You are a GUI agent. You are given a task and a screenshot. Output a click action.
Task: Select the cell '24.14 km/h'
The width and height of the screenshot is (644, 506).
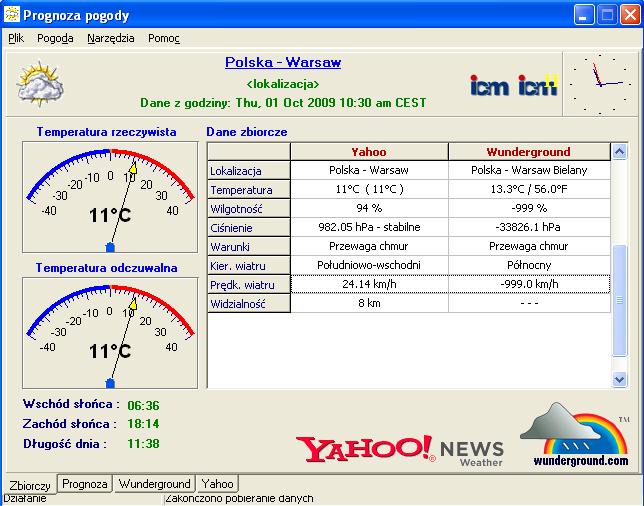coord(369,284)
